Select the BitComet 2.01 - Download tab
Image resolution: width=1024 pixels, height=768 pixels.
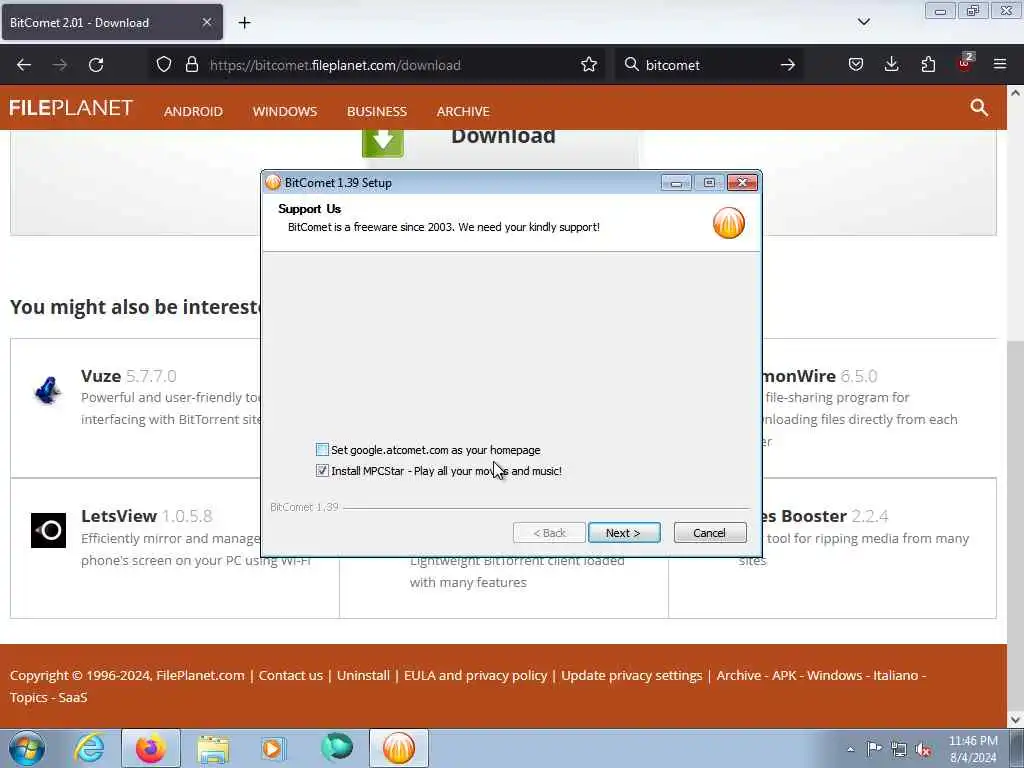click(x=112, y=22)
